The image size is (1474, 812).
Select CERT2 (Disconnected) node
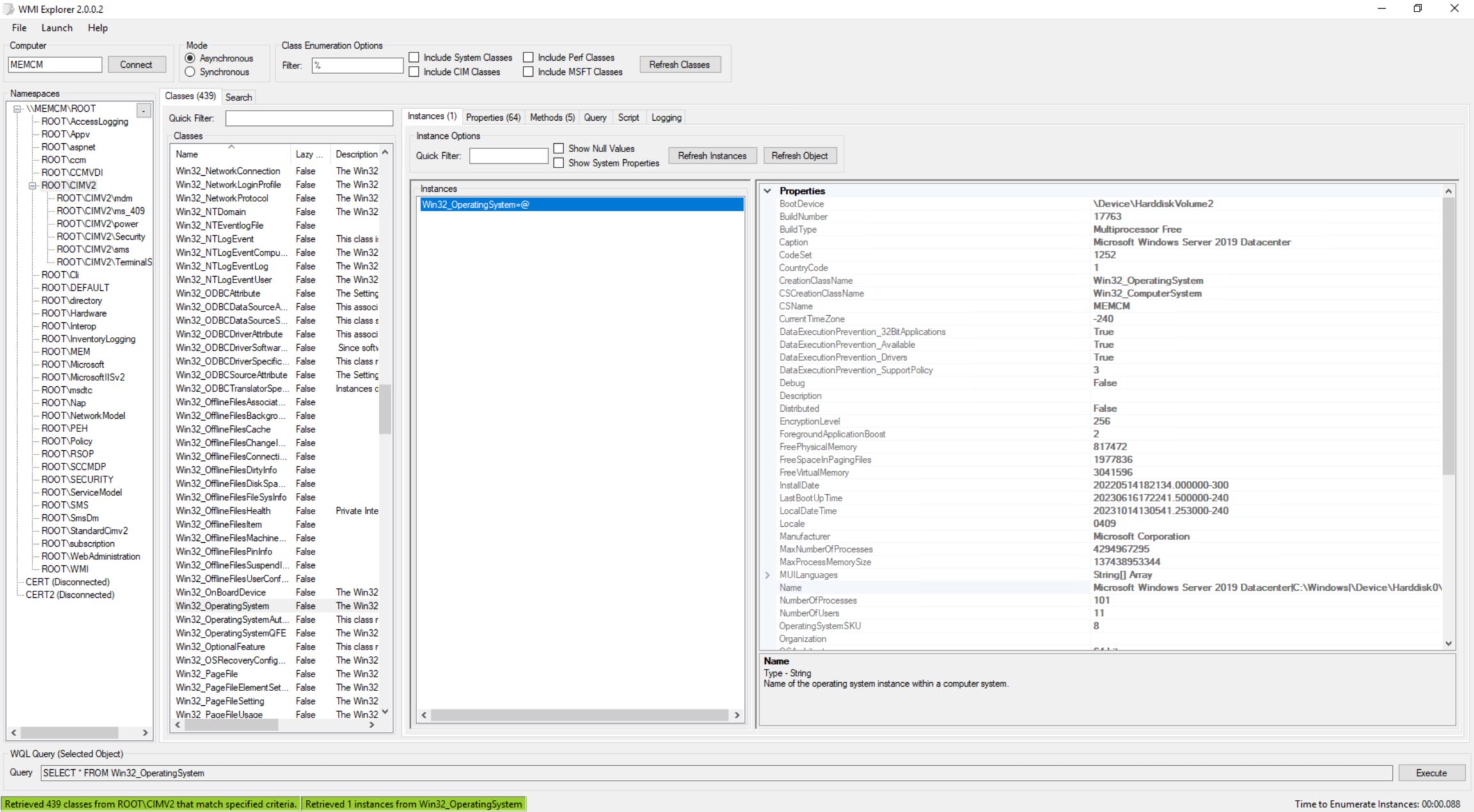70,595
